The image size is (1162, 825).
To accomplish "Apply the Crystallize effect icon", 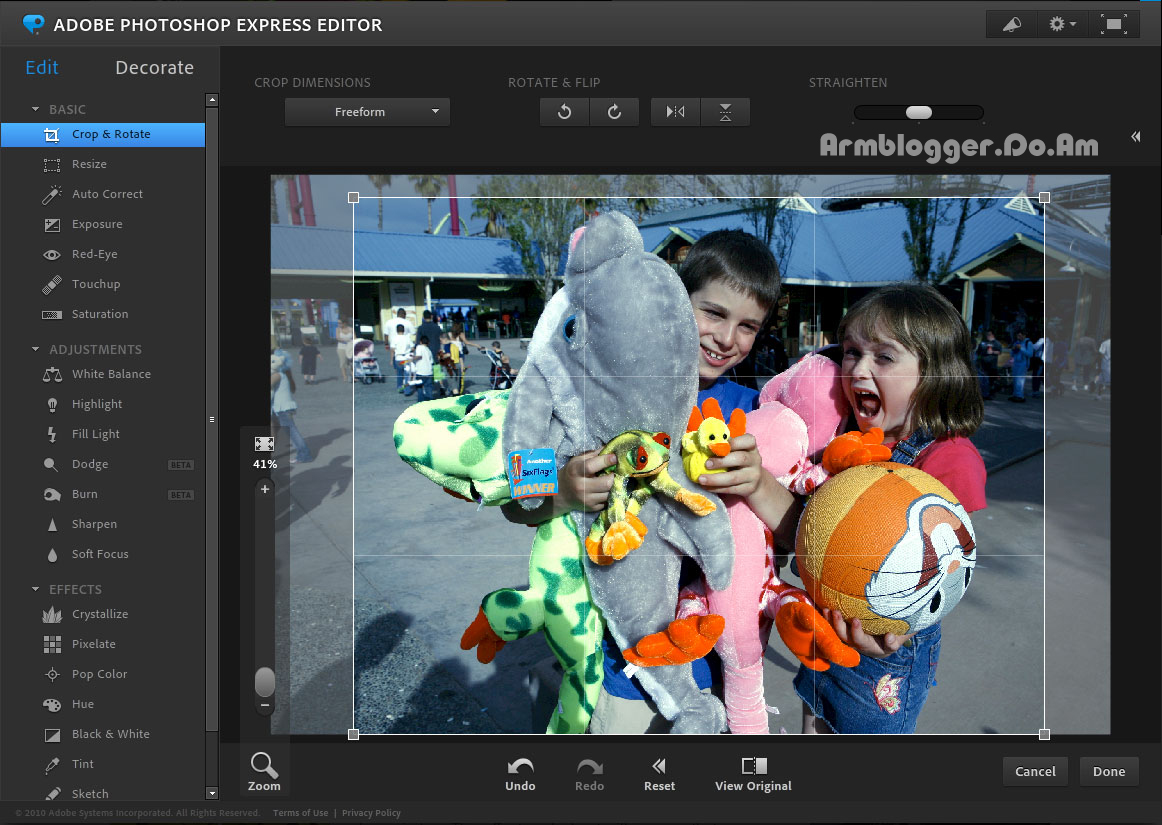I will 52,614.
